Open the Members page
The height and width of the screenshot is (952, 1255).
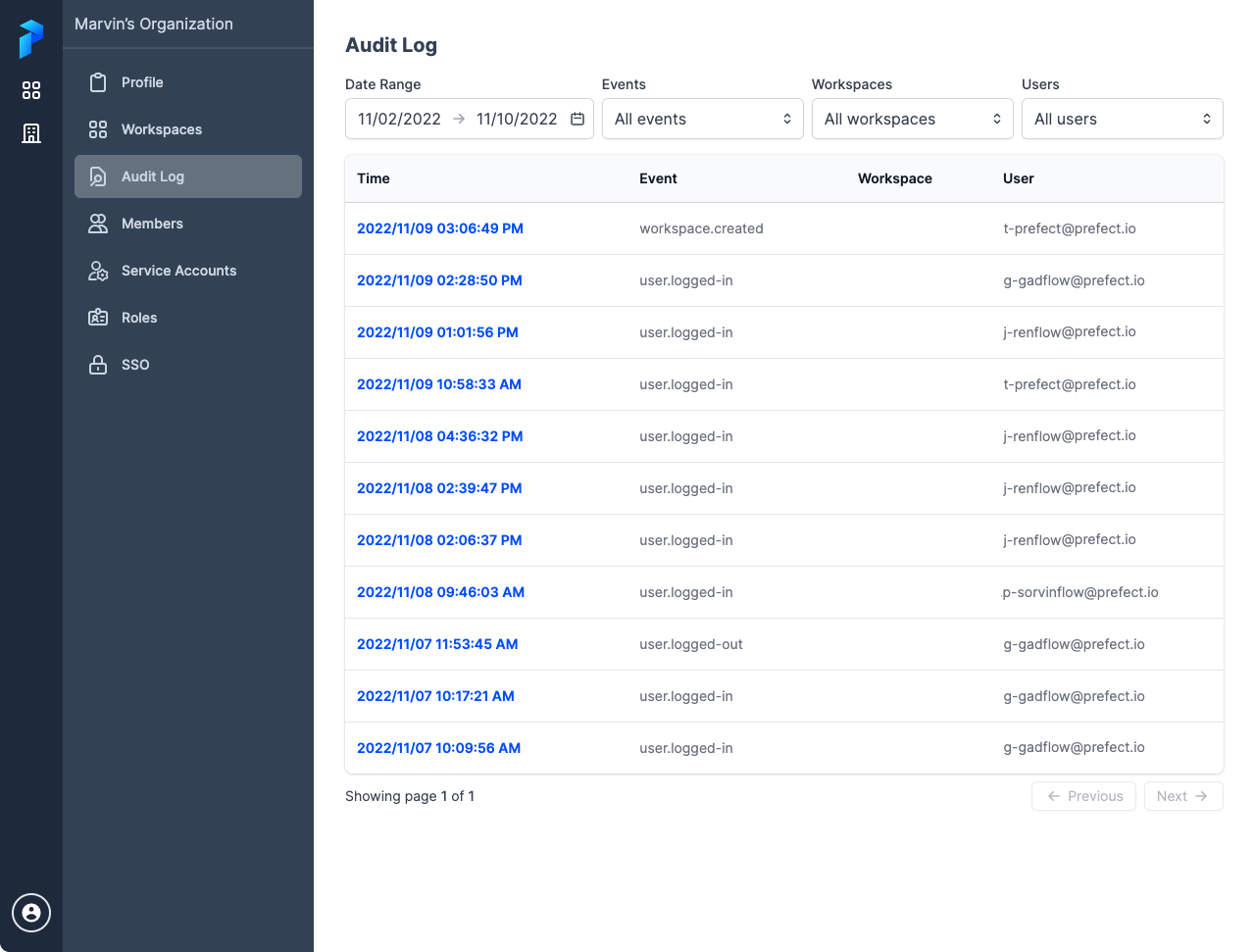tap(188, 224)
